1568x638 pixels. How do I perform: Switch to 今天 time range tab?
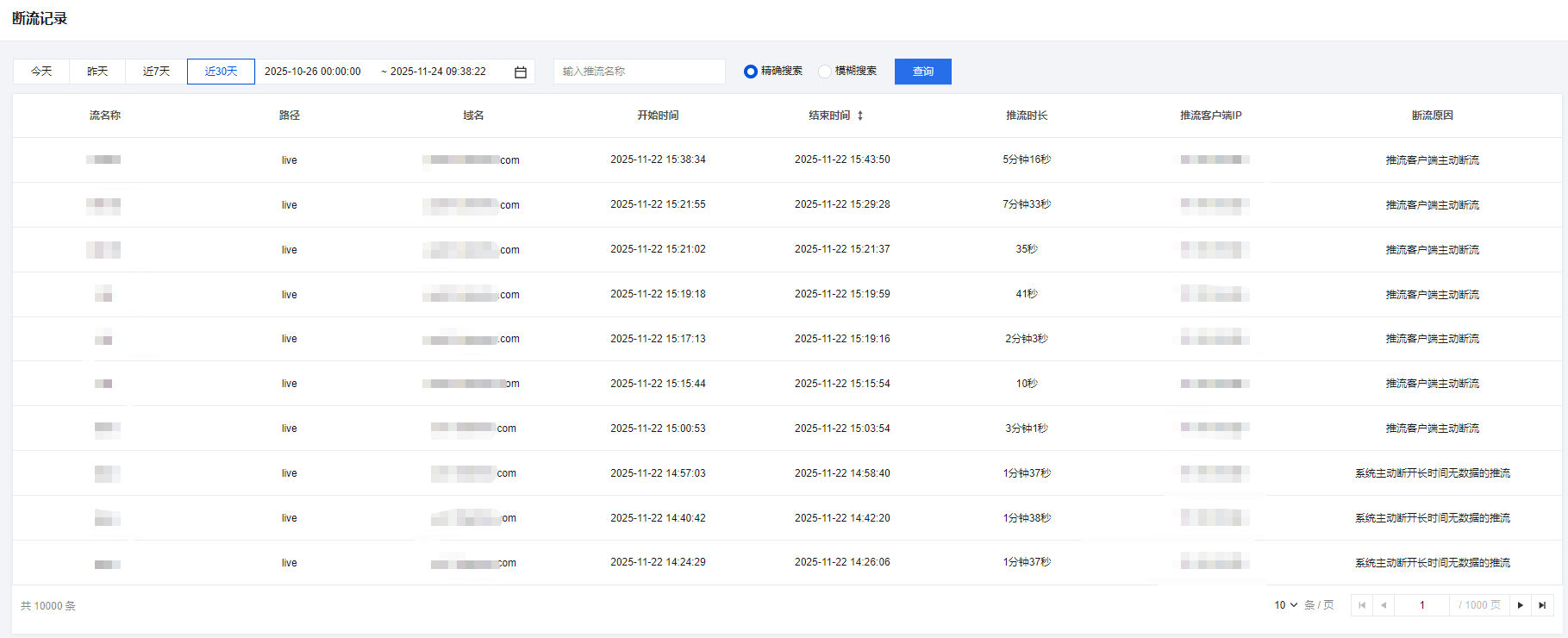41,72
